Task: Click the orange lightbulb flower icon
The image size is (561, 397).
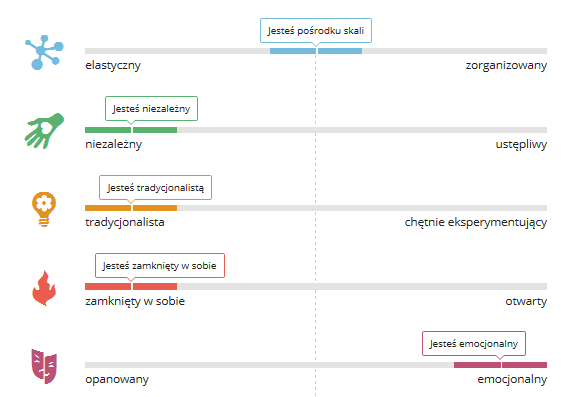Action: 44,209
